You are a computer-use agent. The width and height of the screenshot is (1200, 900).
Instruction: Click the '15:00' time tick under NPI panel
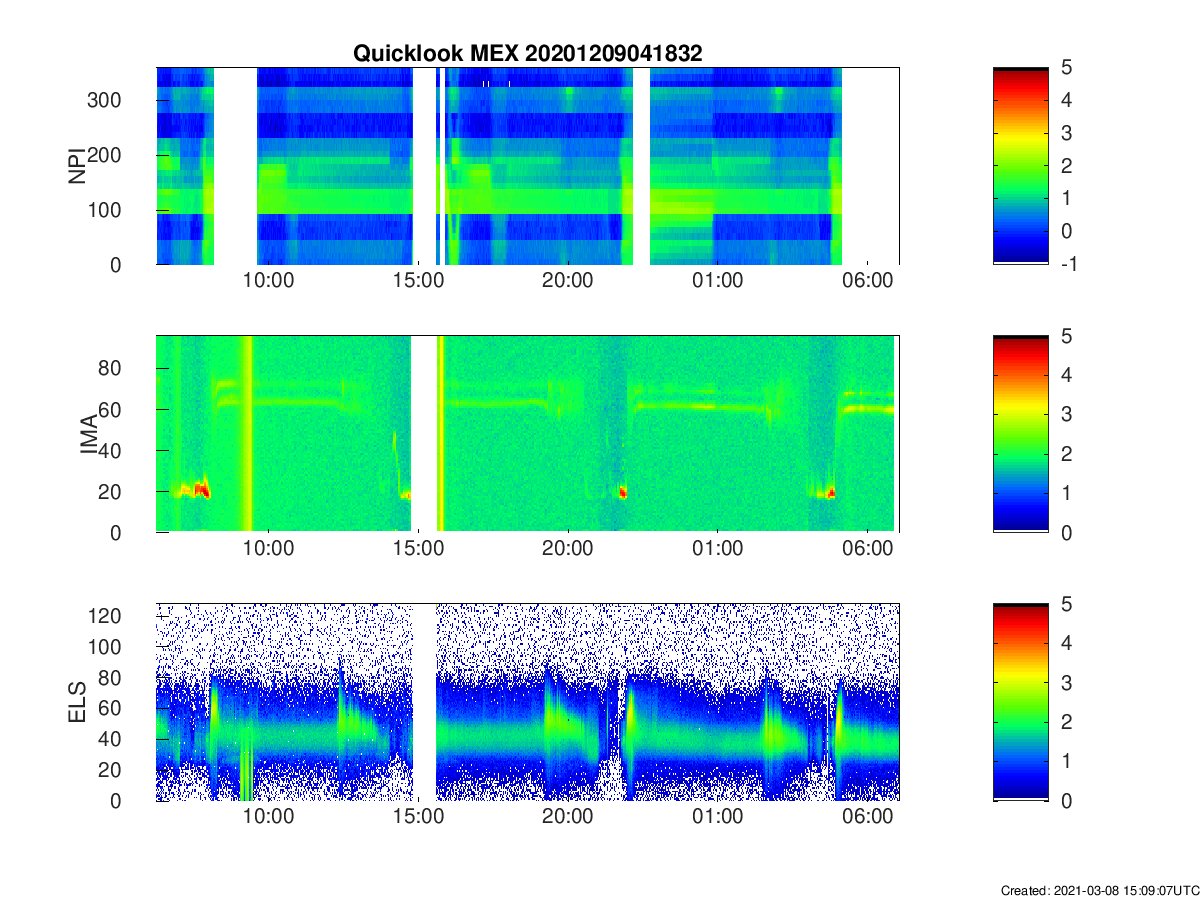[418, 280]
